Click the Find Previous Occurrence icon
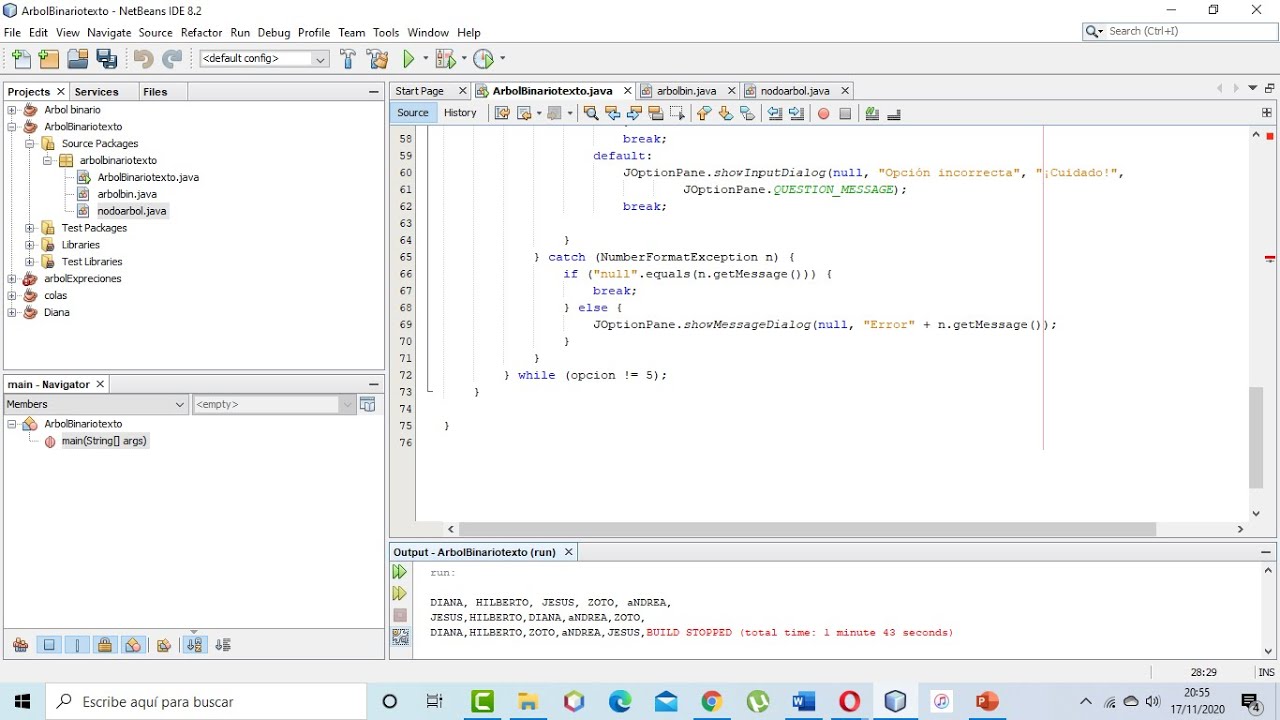The width and height of the screenshot is (1280, 720). (x=613, y=113)
